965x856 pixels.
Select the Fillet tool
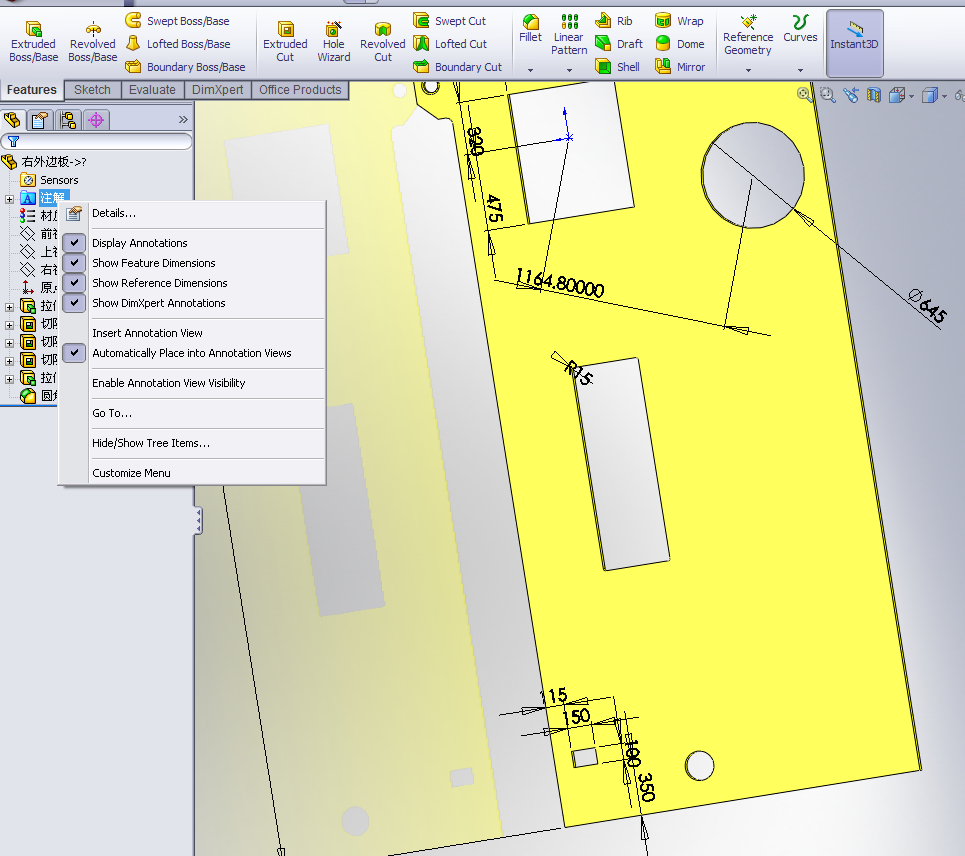coord(530,28)
